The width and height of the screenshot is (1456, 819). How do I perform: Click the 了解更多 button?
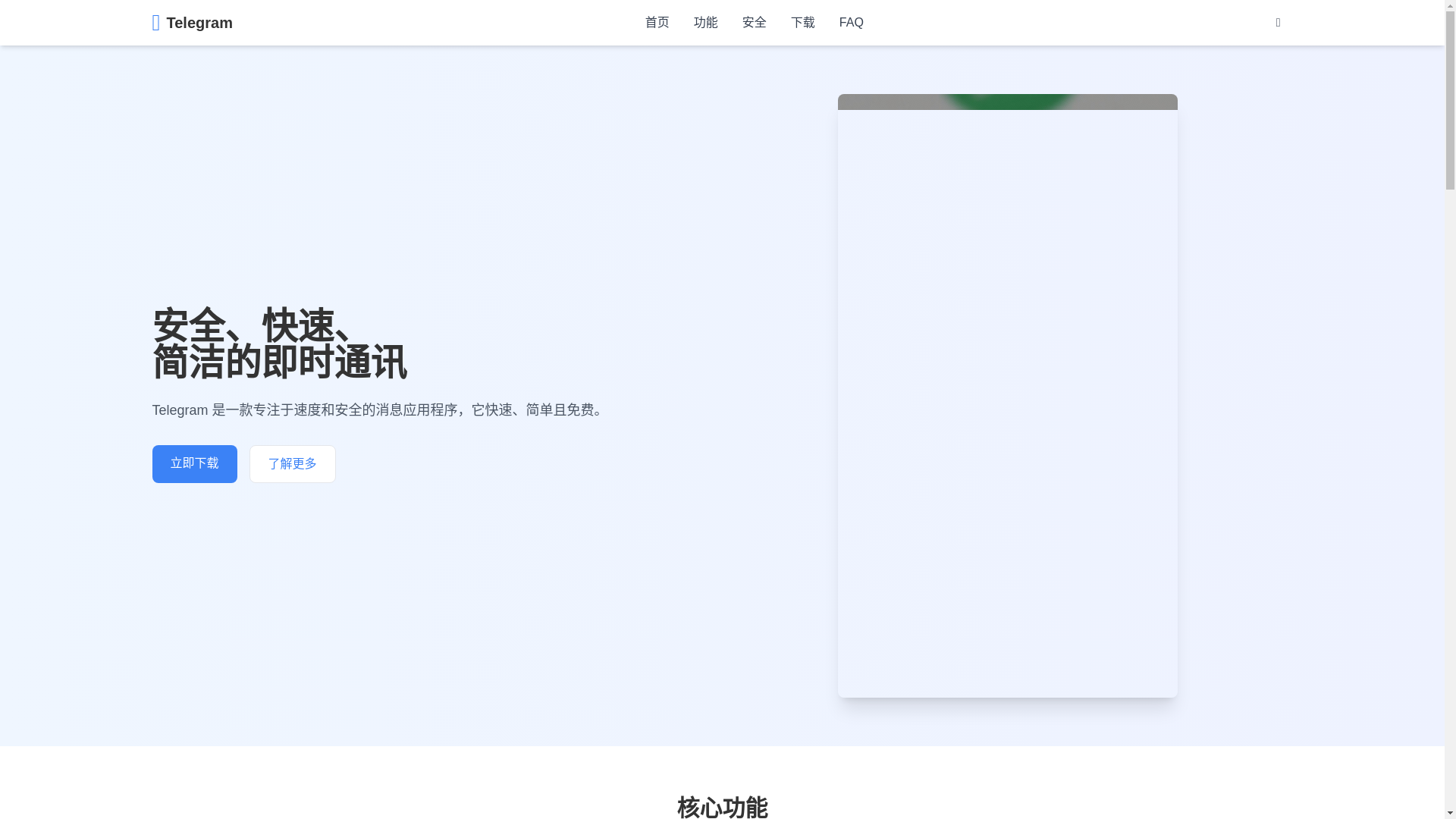click(x=292, y=464)
